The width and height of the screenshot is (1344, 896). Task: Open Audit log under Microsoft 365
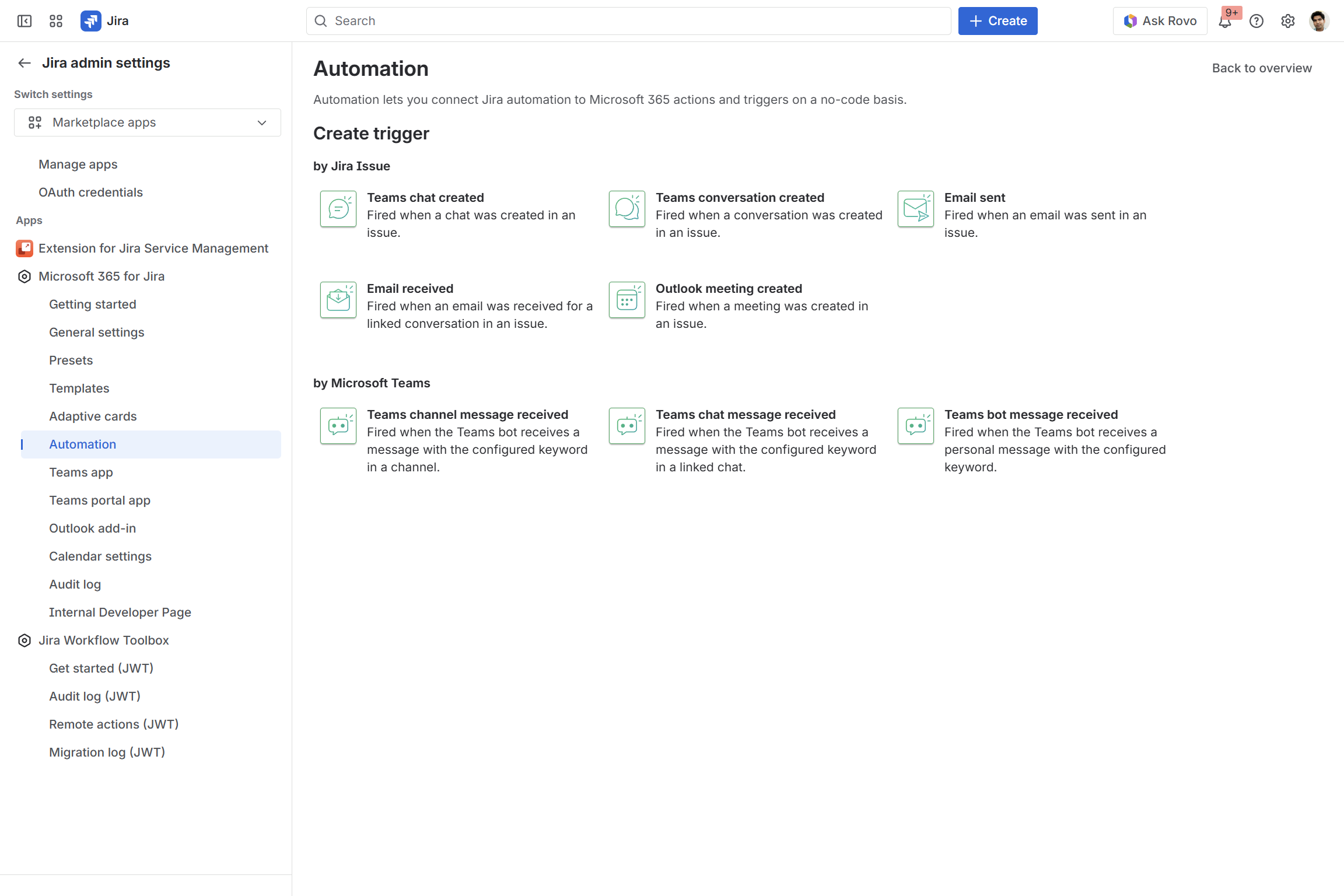[75, 584]
